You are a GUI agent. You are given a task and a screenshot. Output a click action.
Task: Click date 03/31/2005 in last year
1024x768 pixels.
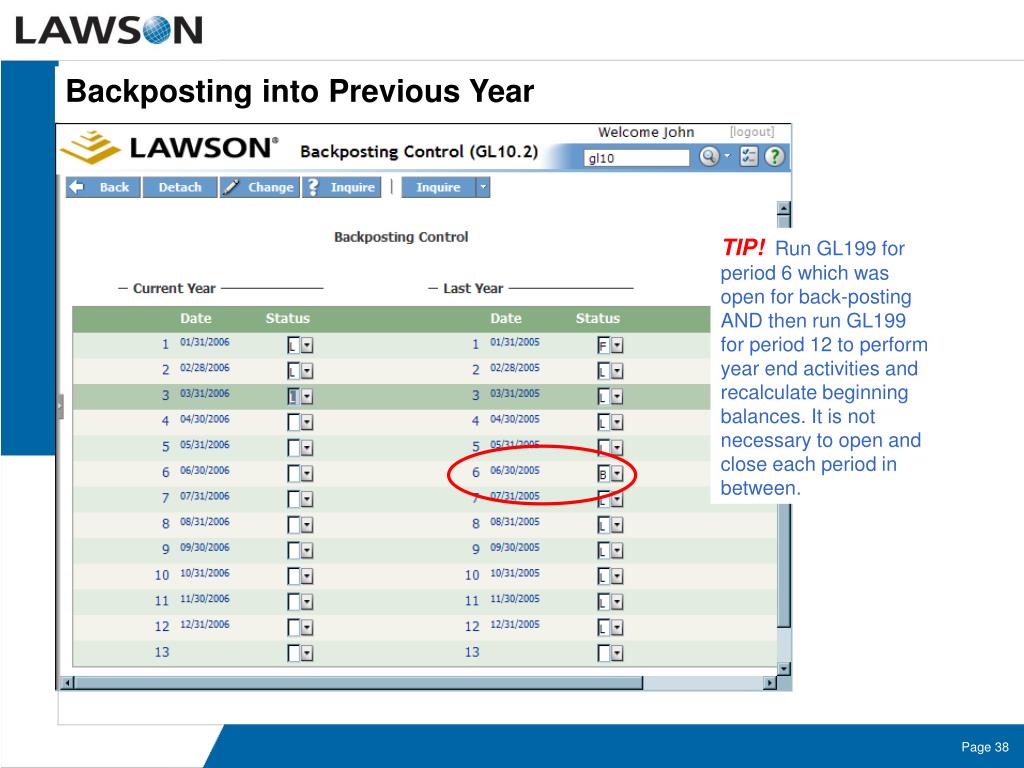(515, 393)
